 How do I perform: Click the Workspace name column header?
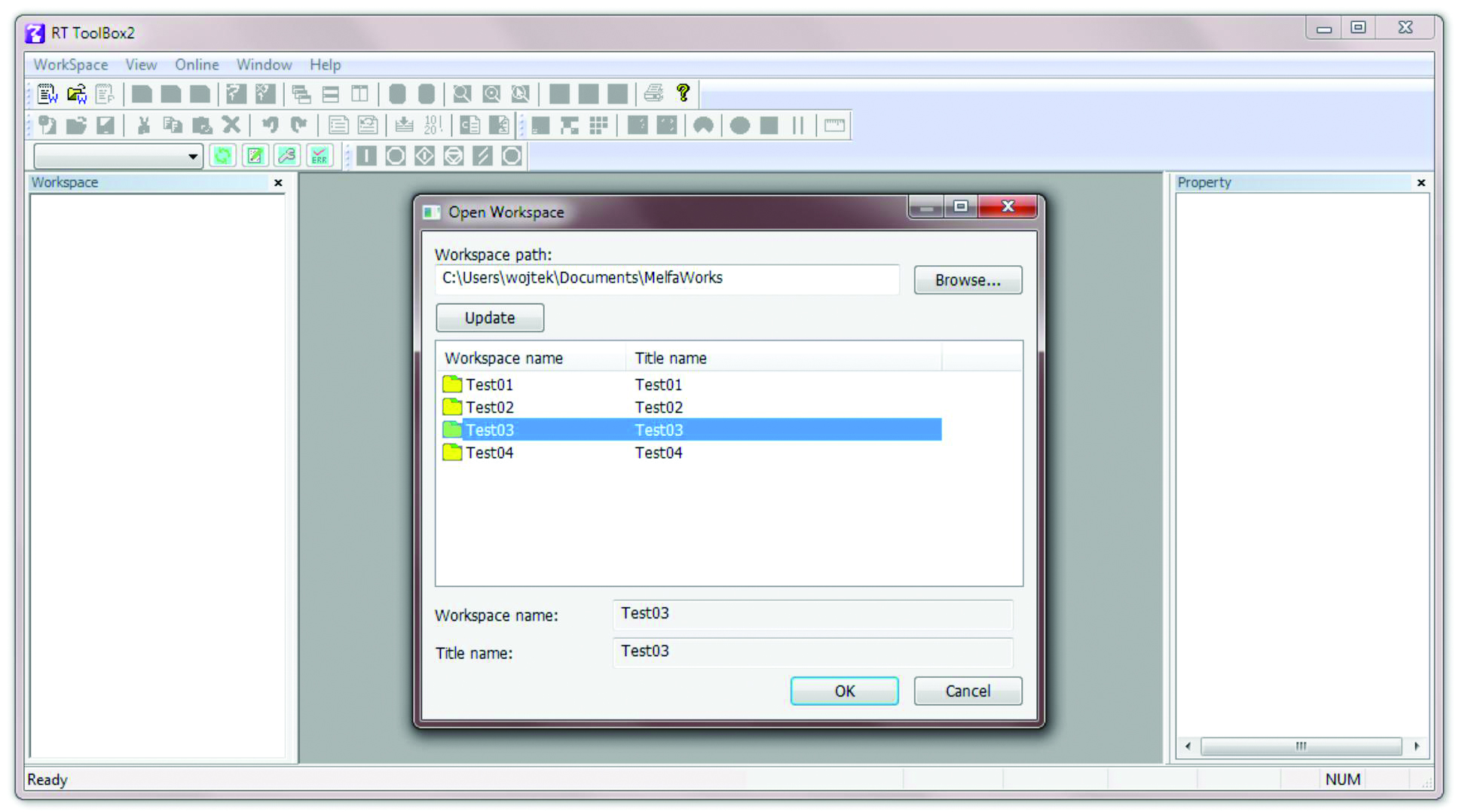point(531,358)
